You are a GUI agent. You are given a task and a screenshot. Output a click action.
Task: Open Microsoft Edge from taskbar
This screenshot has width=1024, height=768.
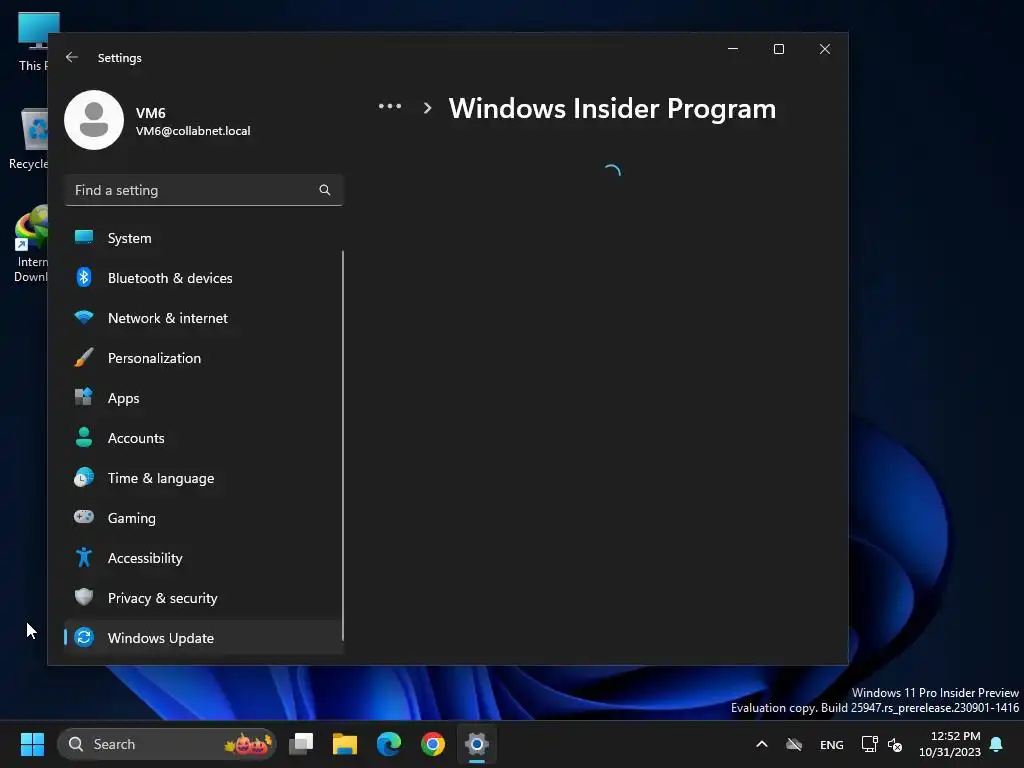click(389, 744)
